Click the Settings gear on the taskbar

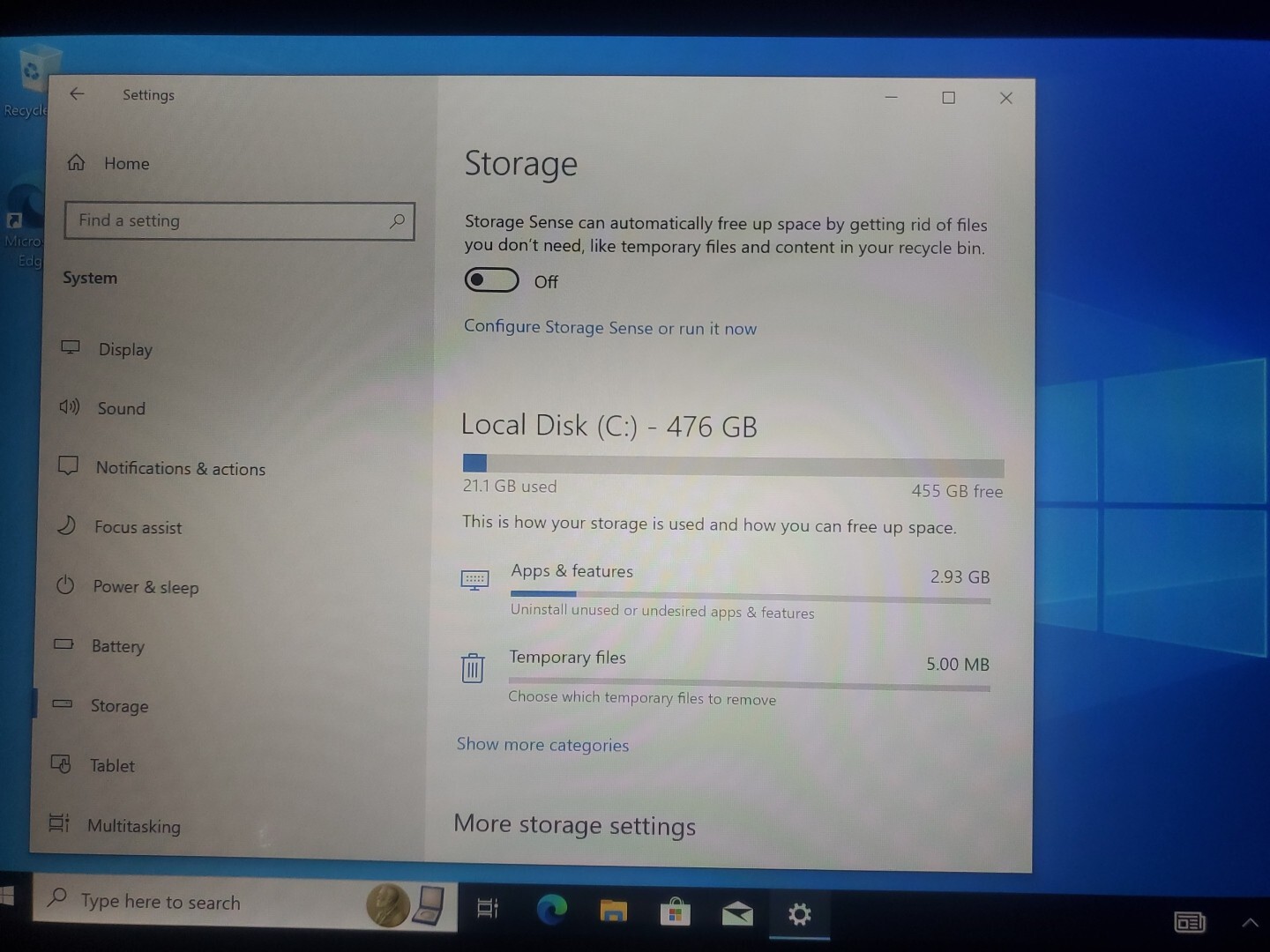(x=800, y=914)
